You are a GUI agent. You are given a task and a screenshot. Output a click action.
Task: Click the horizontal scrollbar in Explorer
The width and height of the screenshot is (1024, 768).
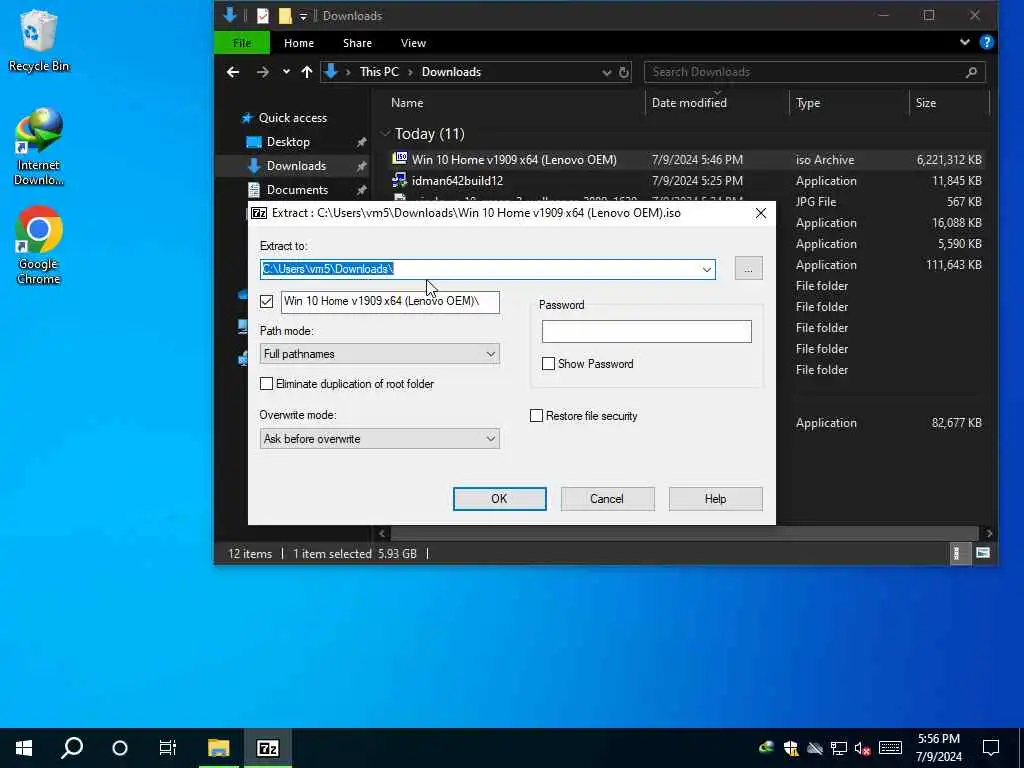tap(684, 533)
